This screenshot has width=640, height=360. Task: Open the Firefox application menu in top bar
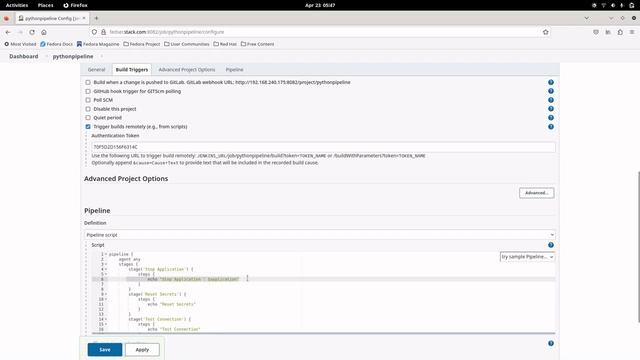coord(76,5)
